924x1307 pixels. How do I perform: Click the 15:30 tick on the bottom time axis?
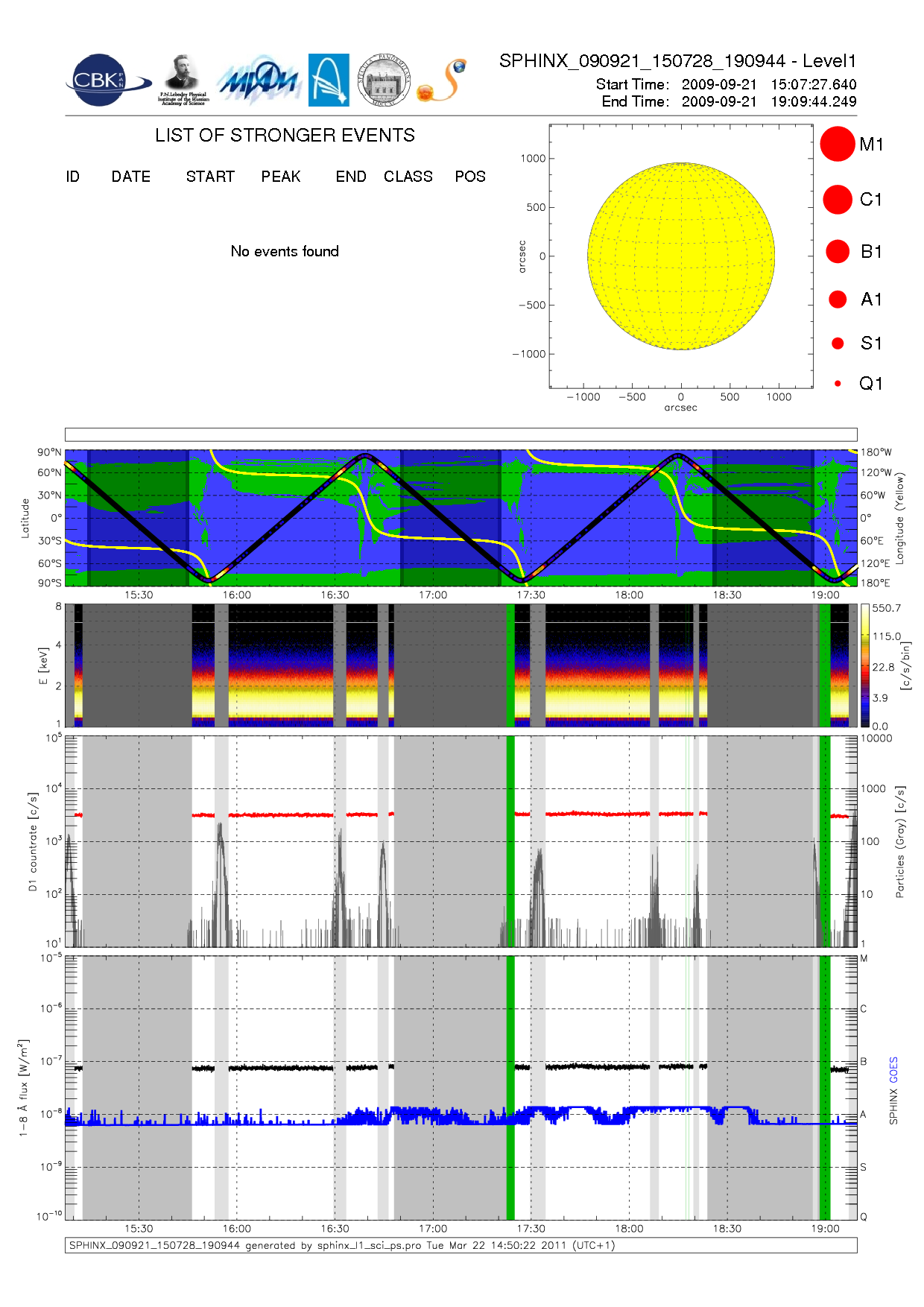pyautogui.click(x=139, y=1229)
